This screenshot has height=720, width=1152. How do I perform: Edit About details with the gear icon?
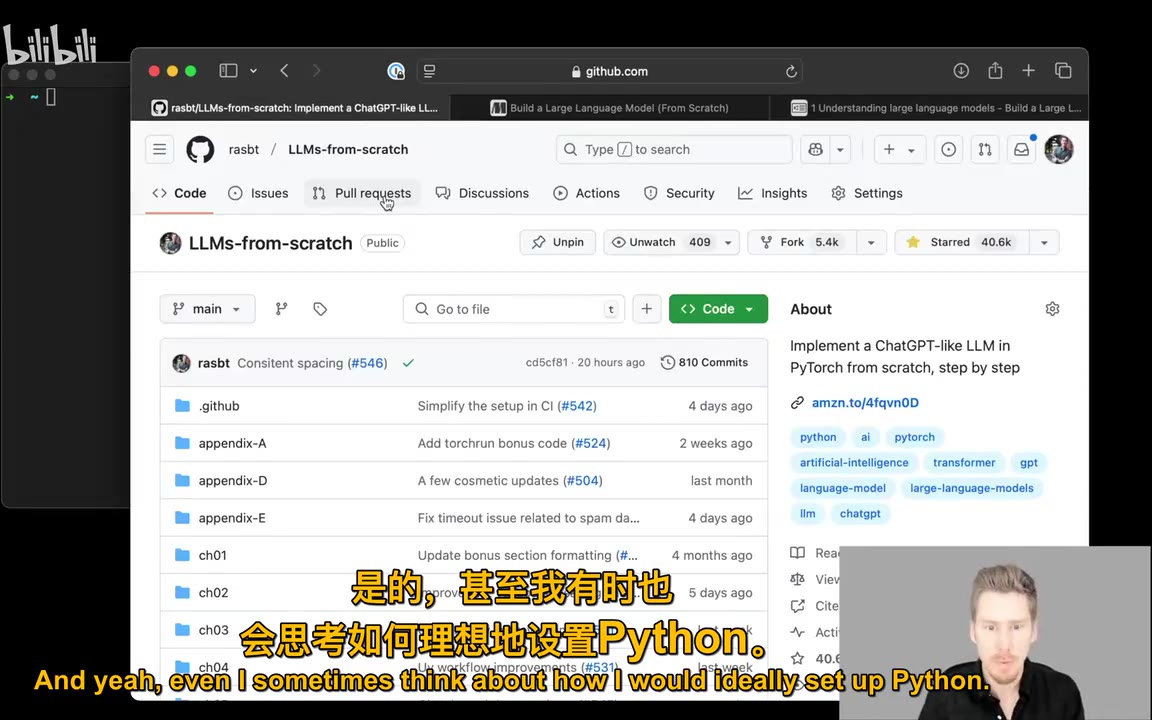pyautogui.click(x=1052, y=309)
